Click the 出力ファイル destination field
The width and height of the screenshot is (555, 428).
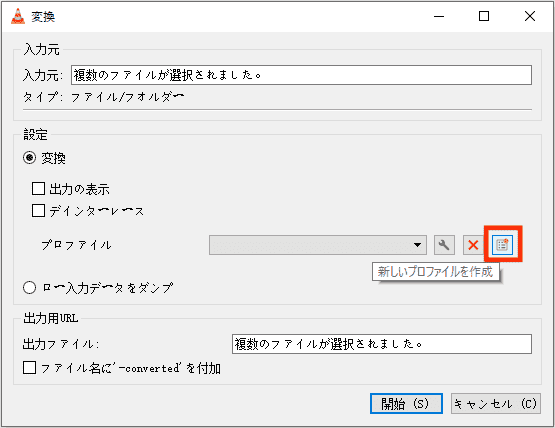click(x=382, y=344)
